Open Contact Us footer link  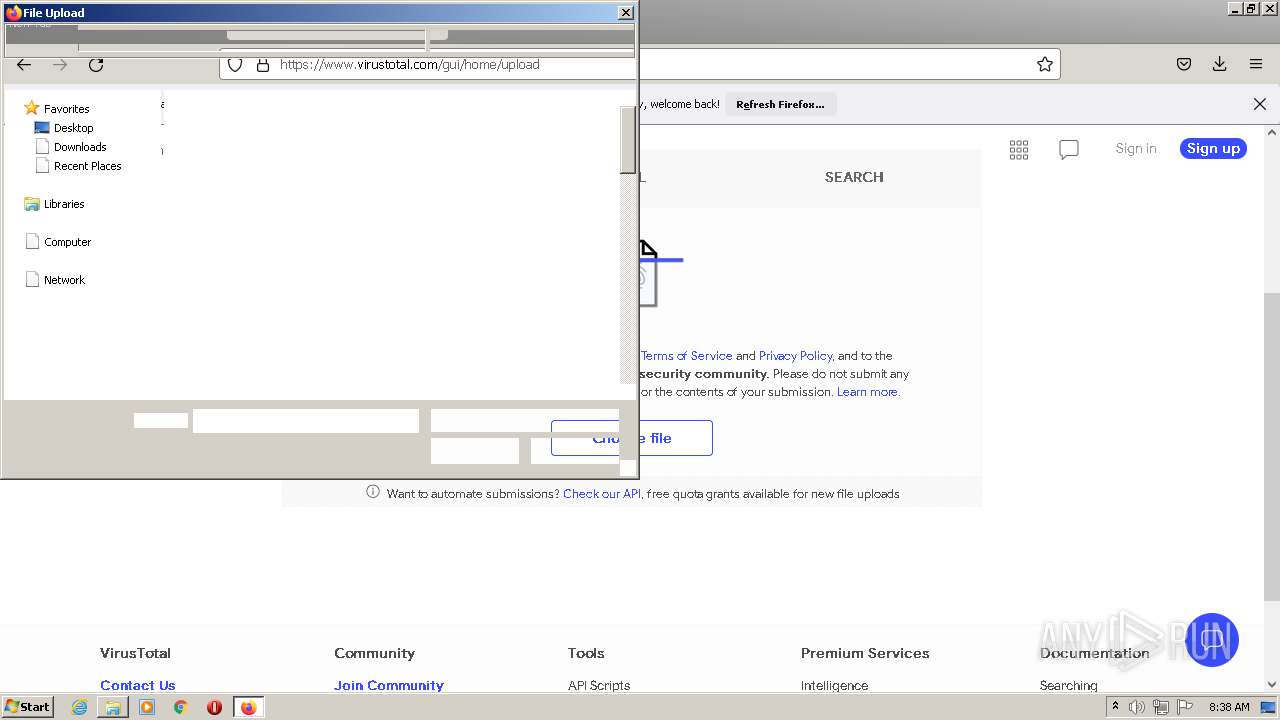click(x=138, y=685)
